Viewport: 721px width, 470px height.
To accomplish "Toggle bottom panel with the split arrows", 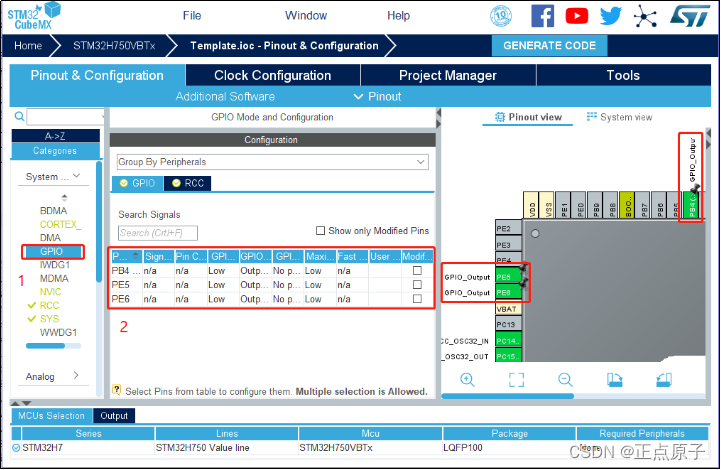I will (x=21, y=403).
